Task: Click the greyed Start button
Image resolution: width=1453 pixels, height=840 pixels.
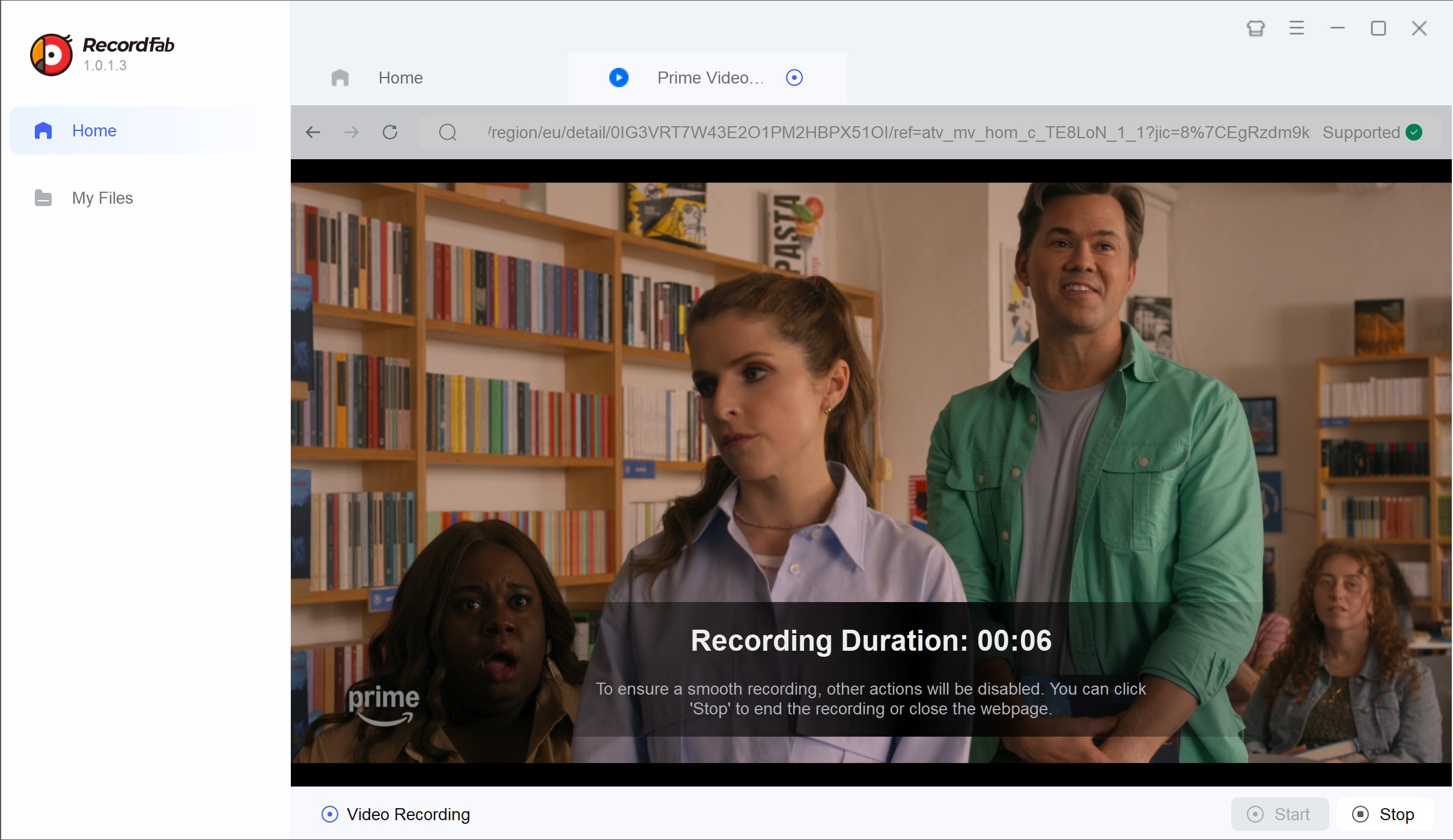Action: [1280, 814]
